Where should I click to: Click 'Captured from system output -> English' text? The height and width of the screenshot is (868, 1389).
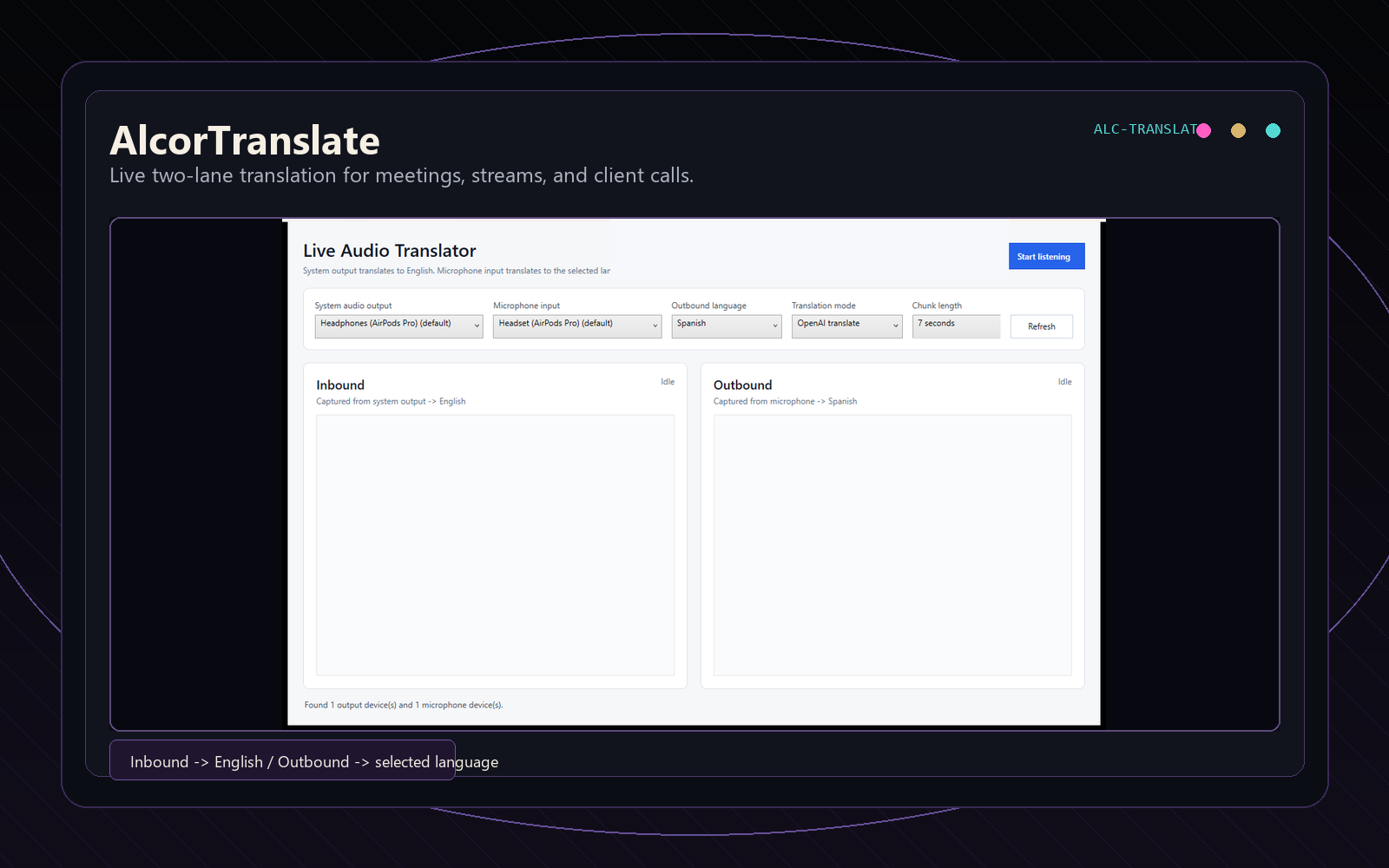(x=391, y=401)
